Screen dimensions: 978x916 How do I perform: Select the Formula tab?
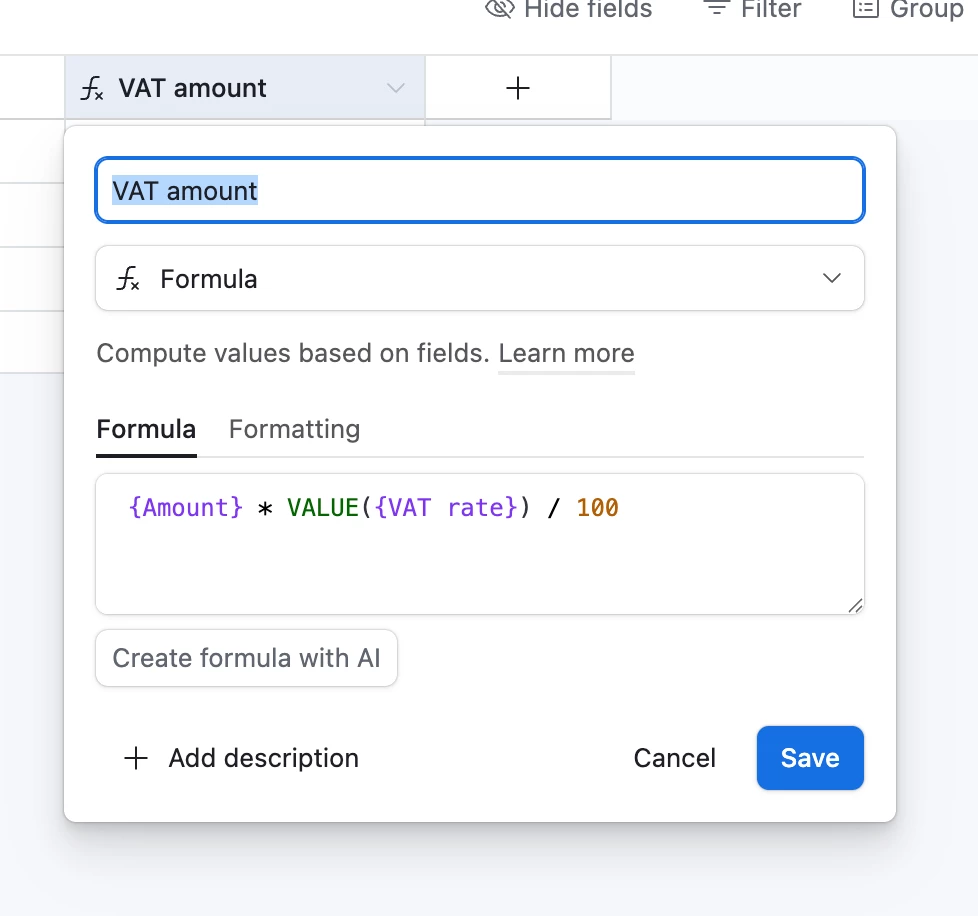click(x=146, y=429)
